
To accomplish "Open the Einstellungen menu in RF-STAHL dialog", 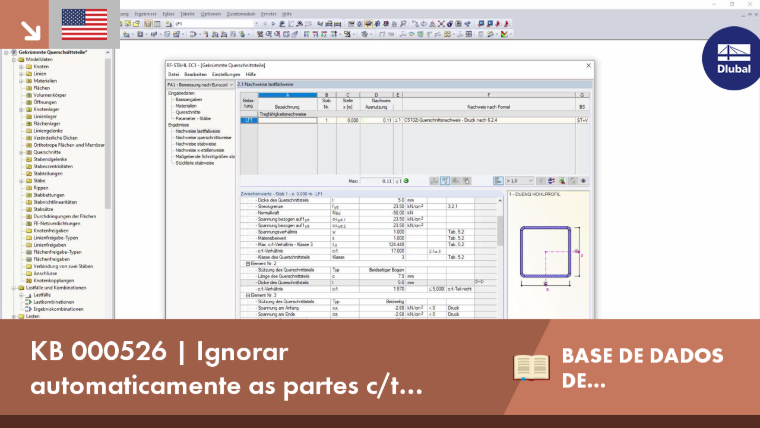I will click(x=226, y=75).
